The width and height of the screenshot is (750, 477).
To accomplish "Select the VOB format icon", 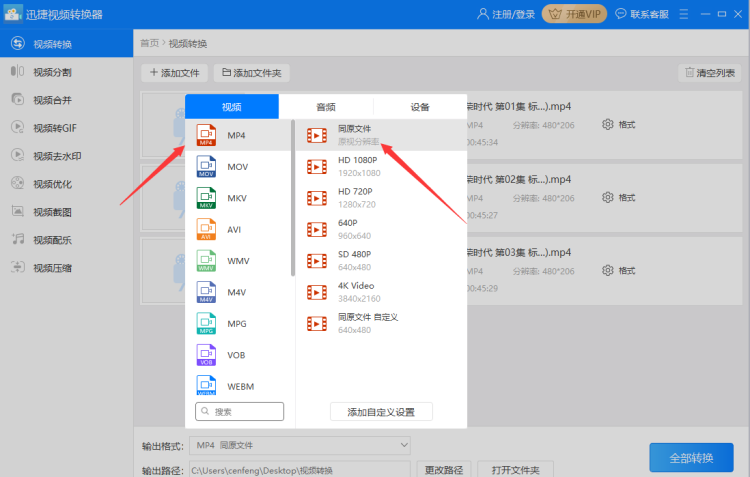I will [206, 355].
